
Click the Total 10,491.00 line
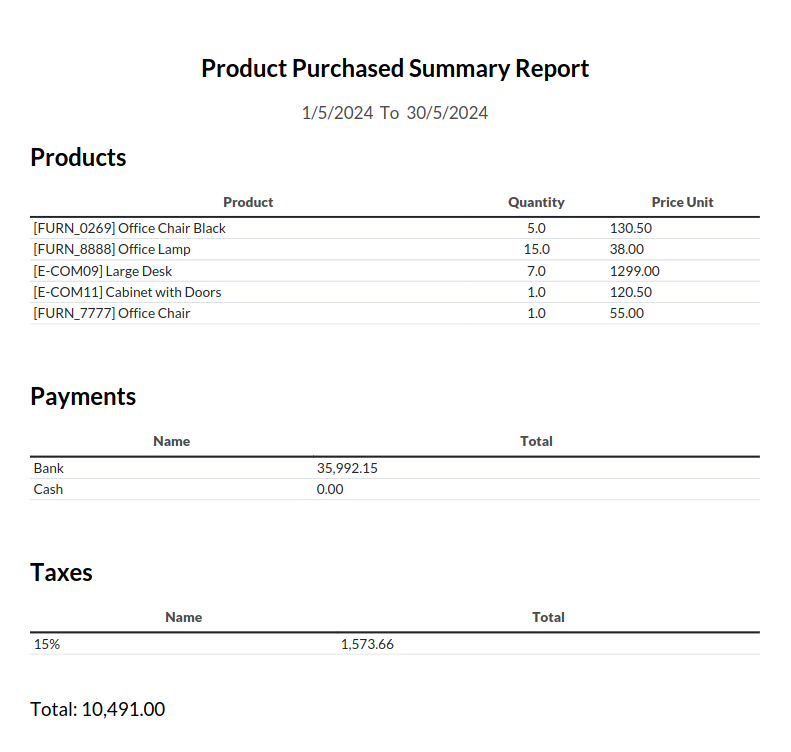coord(98,709)
